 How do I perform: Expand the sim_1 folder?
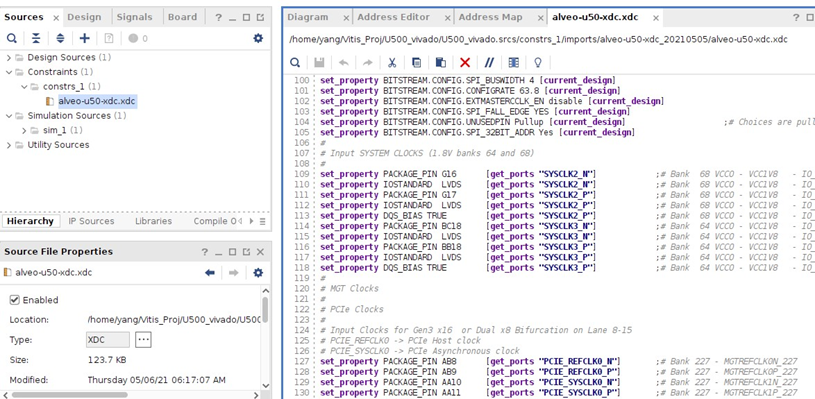24,130
